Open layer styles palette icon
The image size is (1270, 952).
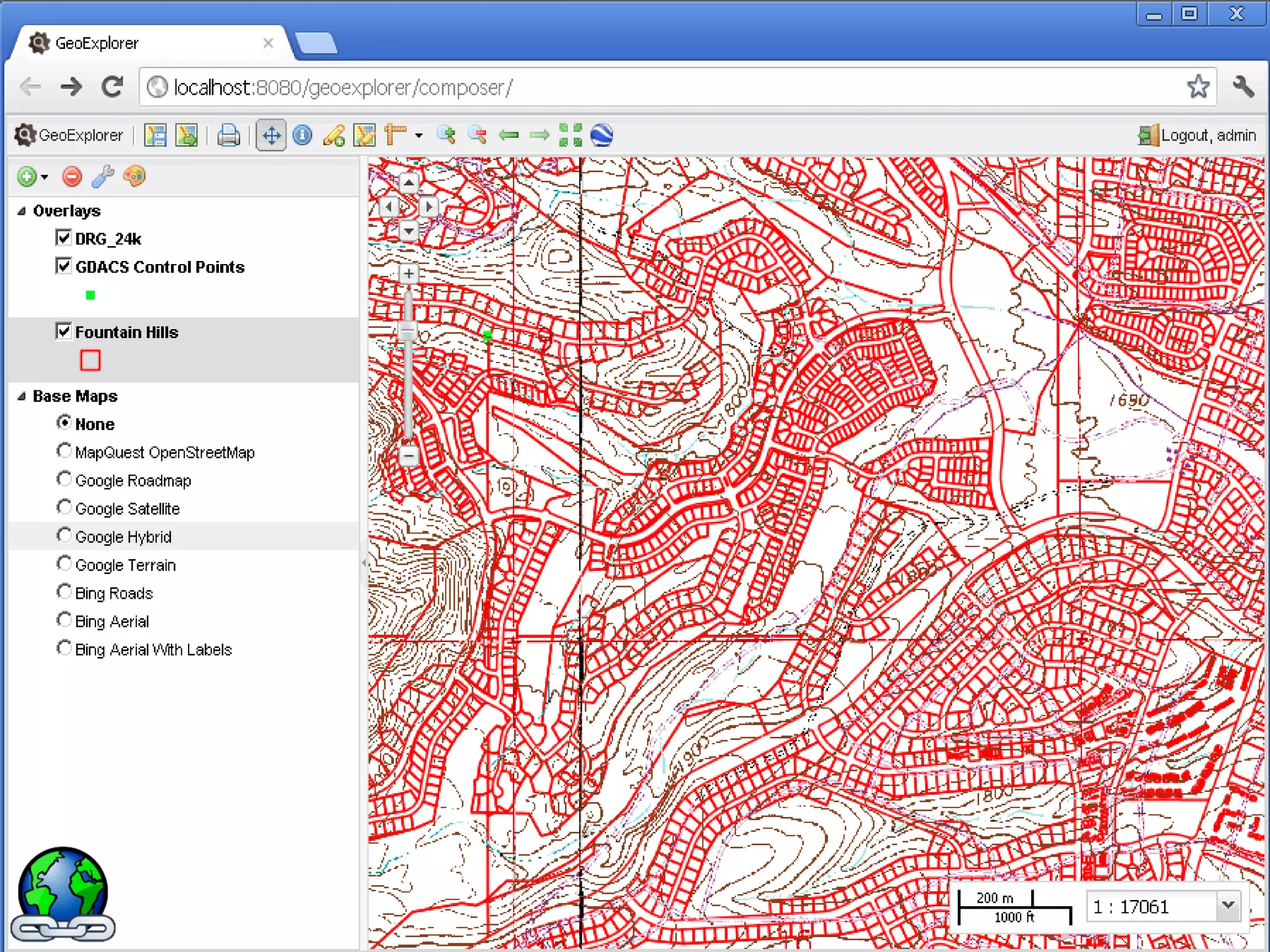[x=135, y=177]
